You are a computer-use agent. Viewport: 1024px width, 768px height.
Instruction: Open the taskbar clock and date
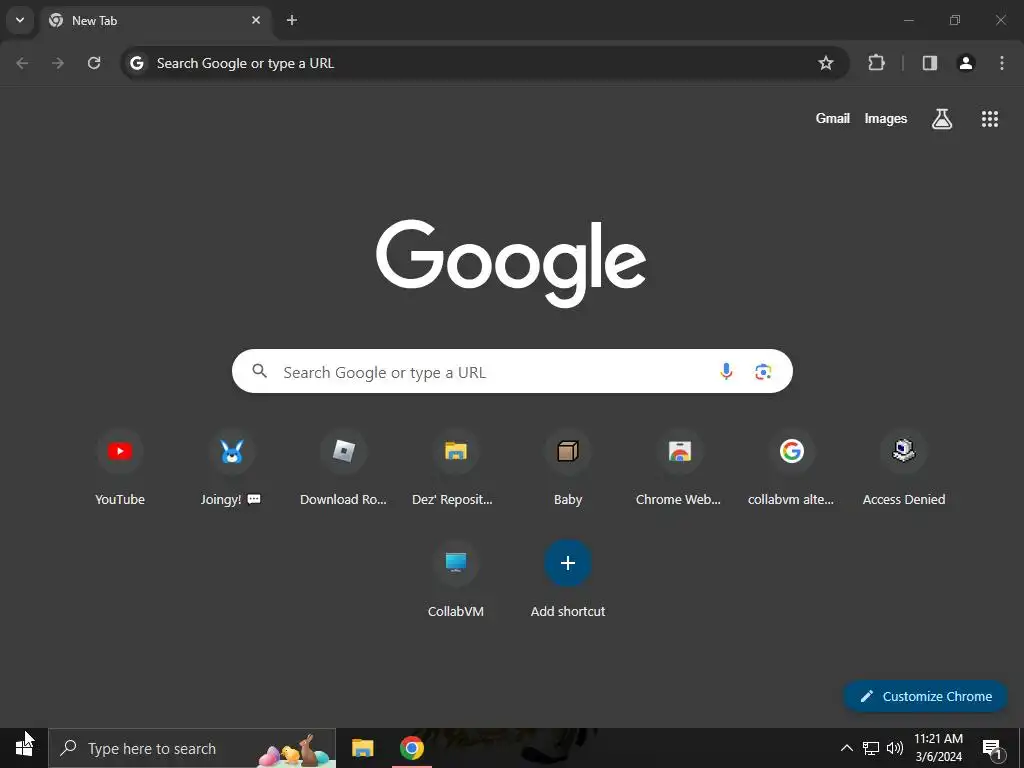click(938, 748)
